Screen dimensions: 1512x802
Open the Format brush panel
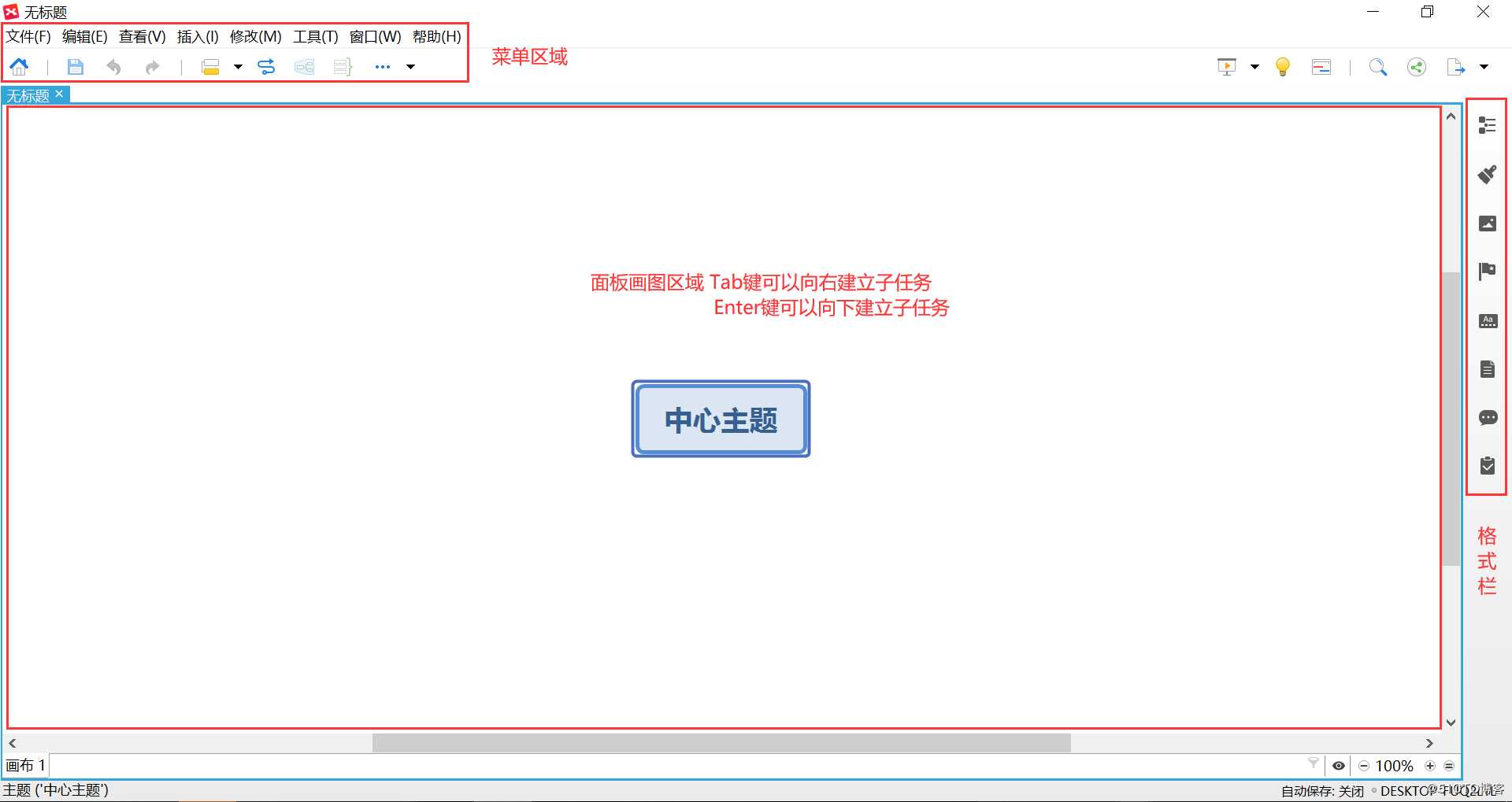(1487, 174)
